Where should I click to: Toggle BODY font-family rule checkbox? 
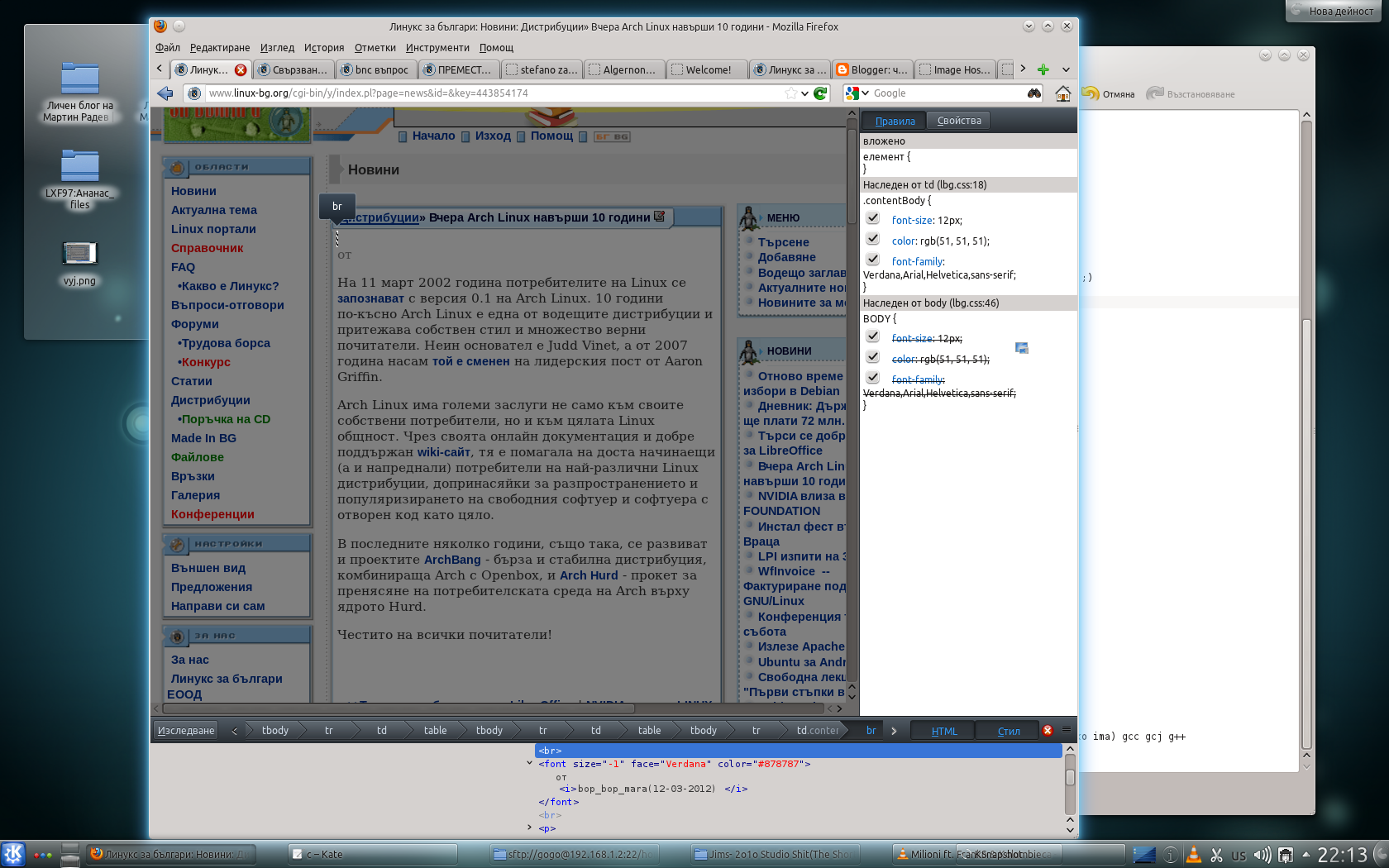872,378
